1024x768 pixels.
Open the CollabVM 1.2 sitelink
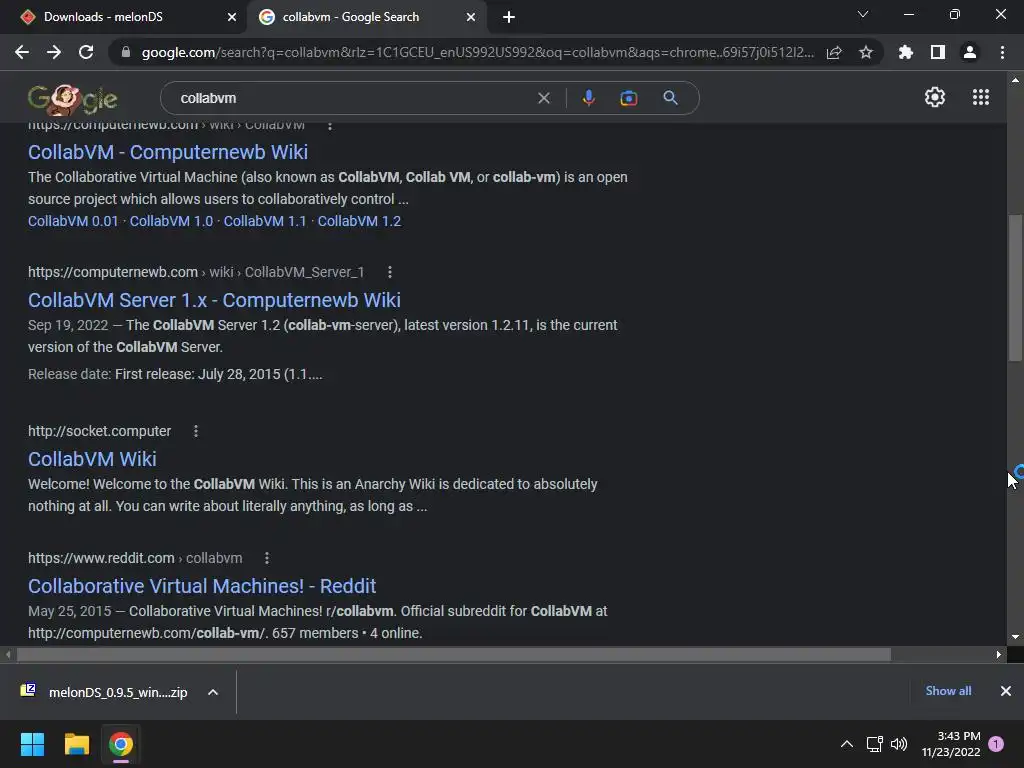click(359, 221)
